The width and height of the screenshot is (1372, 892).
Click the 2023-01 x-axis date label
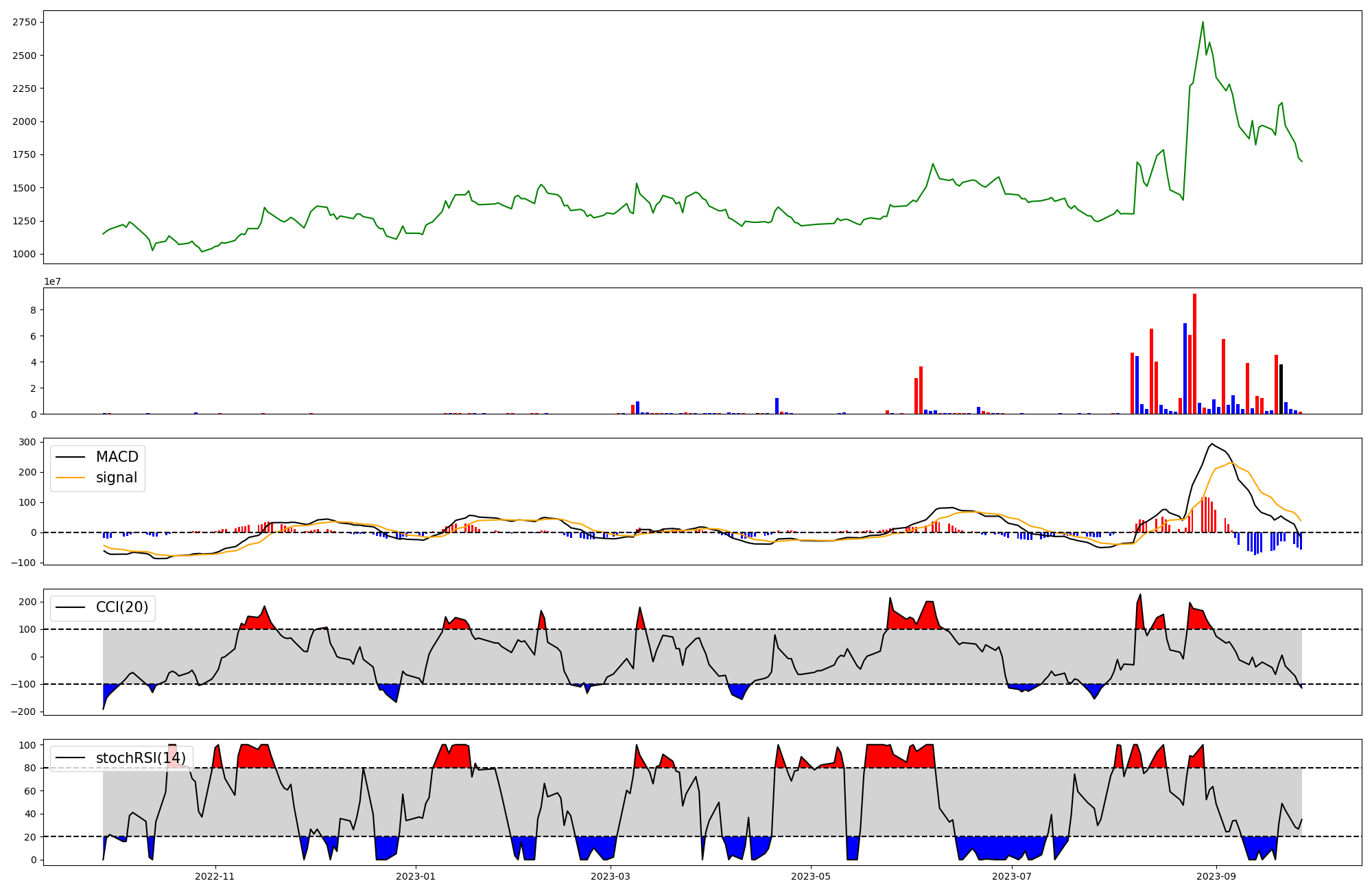(415, 876)
